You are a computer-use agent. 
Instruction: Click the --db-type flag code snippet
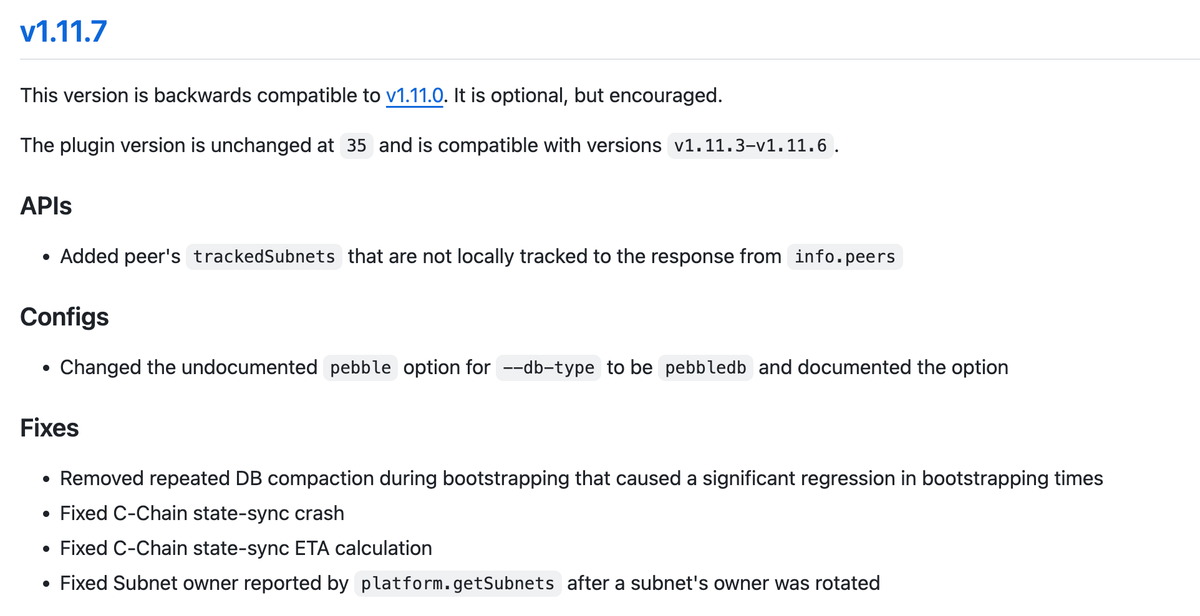(x=549, y=368)
